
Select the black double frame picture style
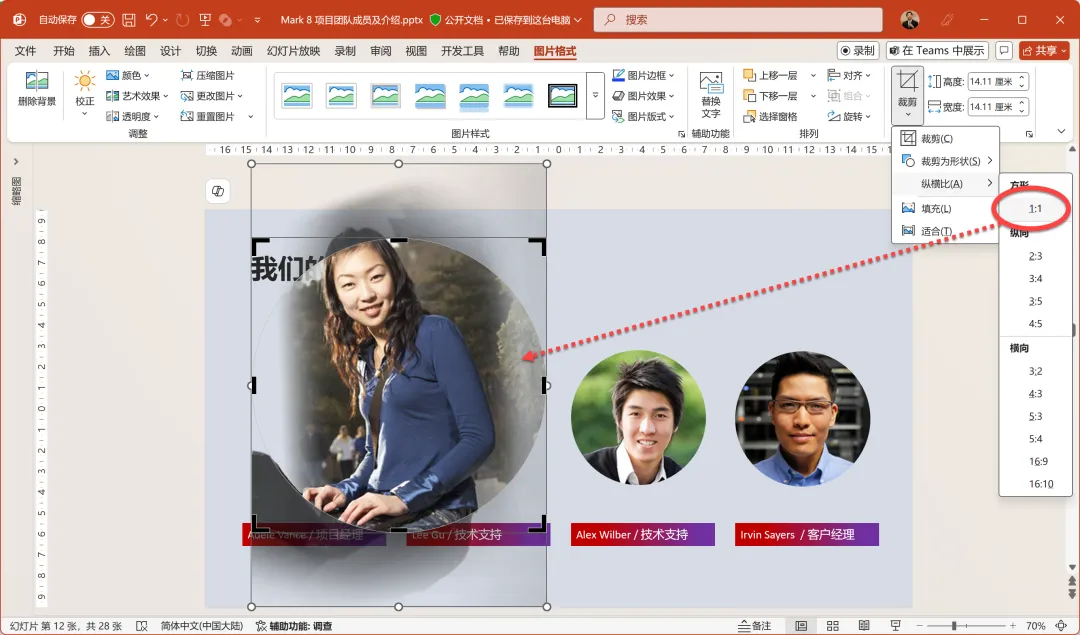pos(562,96)
